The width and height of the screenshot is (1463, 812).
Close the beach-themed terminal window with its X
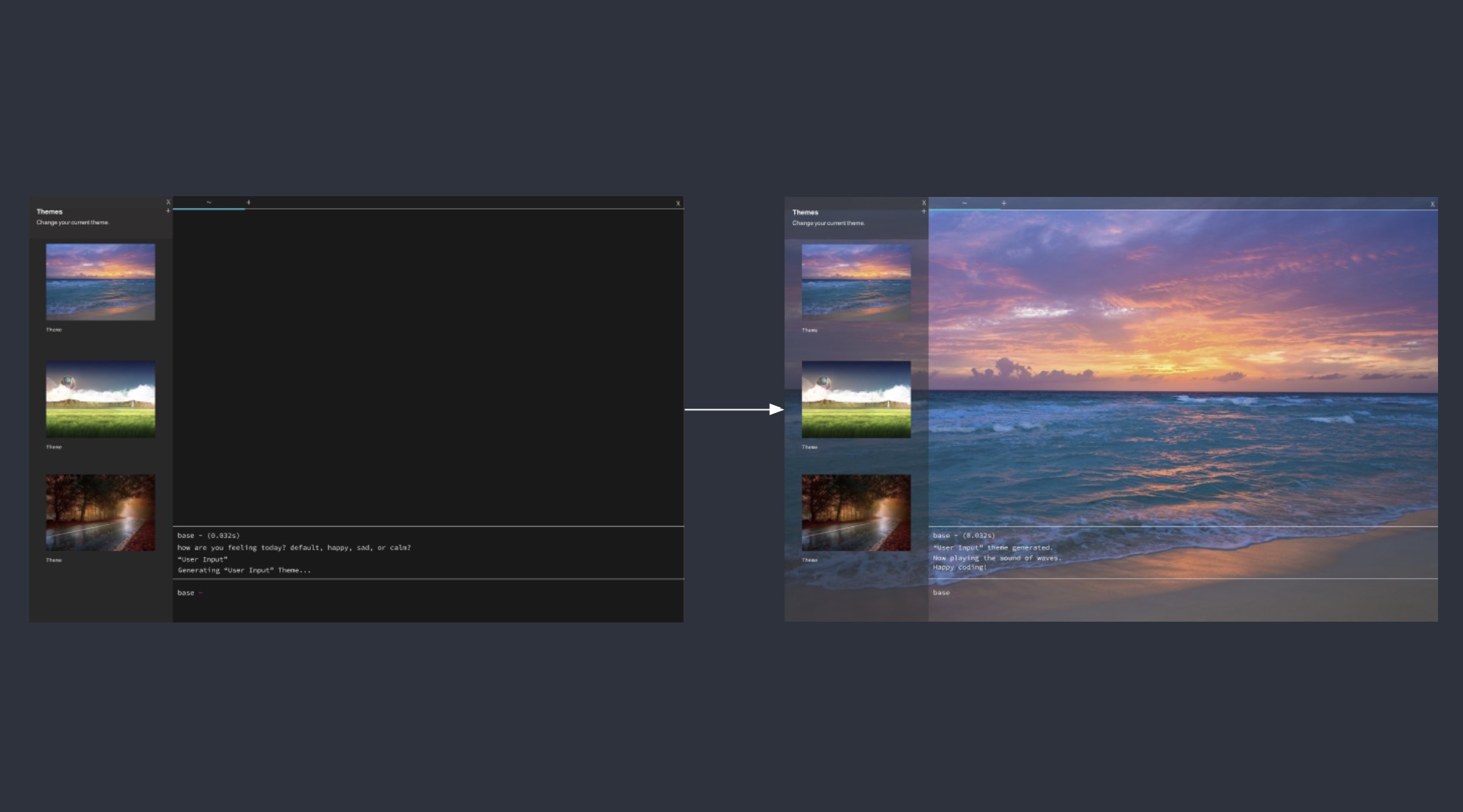(1432, 204)
